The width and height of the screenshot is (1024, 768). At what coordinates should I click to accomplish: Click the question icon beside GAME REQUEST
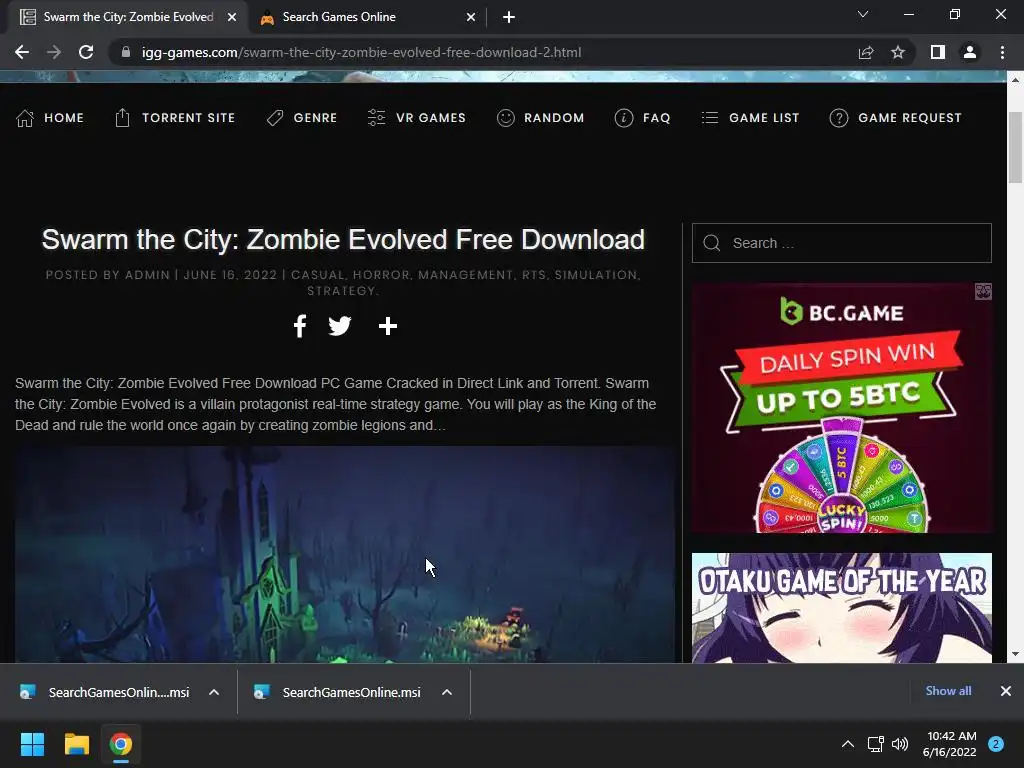pyautogui.click(x=839, y=118)
